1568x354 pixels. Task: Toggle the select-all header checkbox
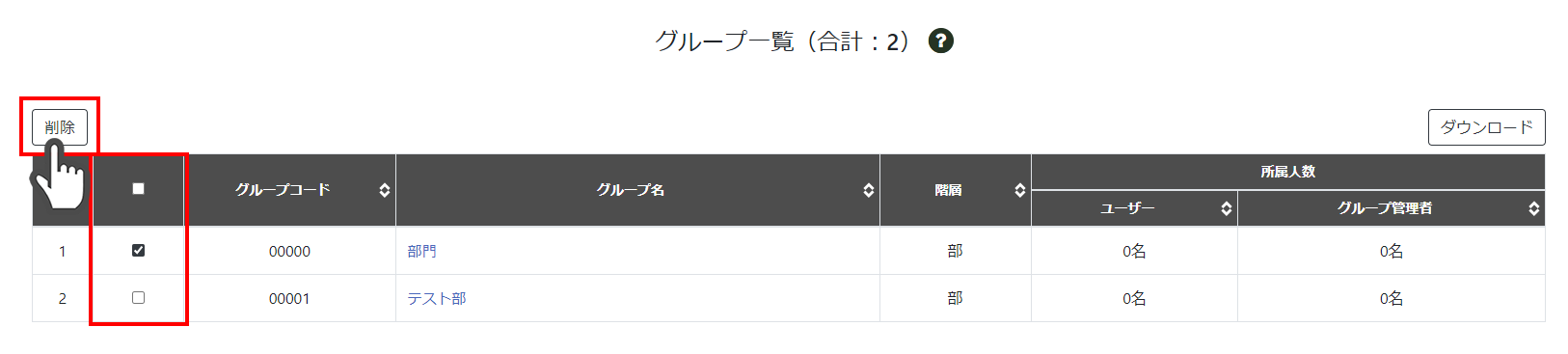(138, 188)
